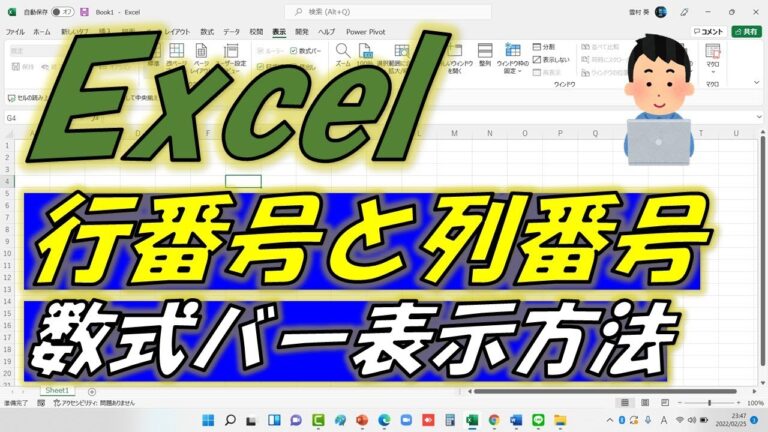The width and height of the screenshot is (768, 432).
Task: Click the selected cell G4
Action: pos(243,181)
